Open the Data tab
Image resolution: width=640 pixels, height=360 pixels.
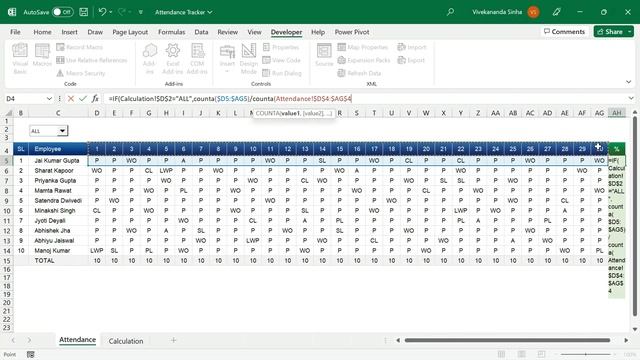(x=201, y=32)
